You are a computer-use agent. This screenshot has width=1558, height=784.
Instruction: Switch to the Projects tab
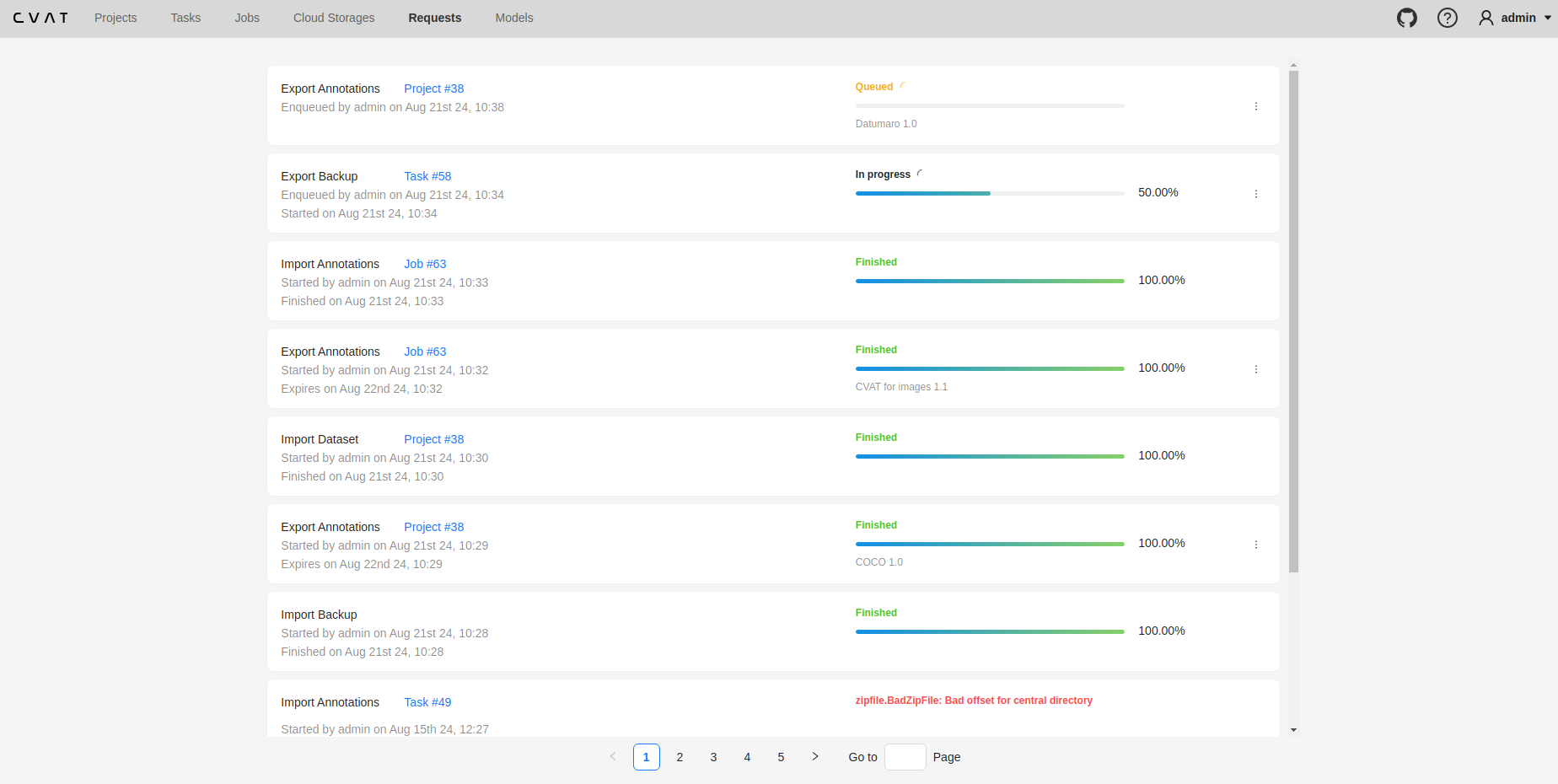tap(116, 18)
